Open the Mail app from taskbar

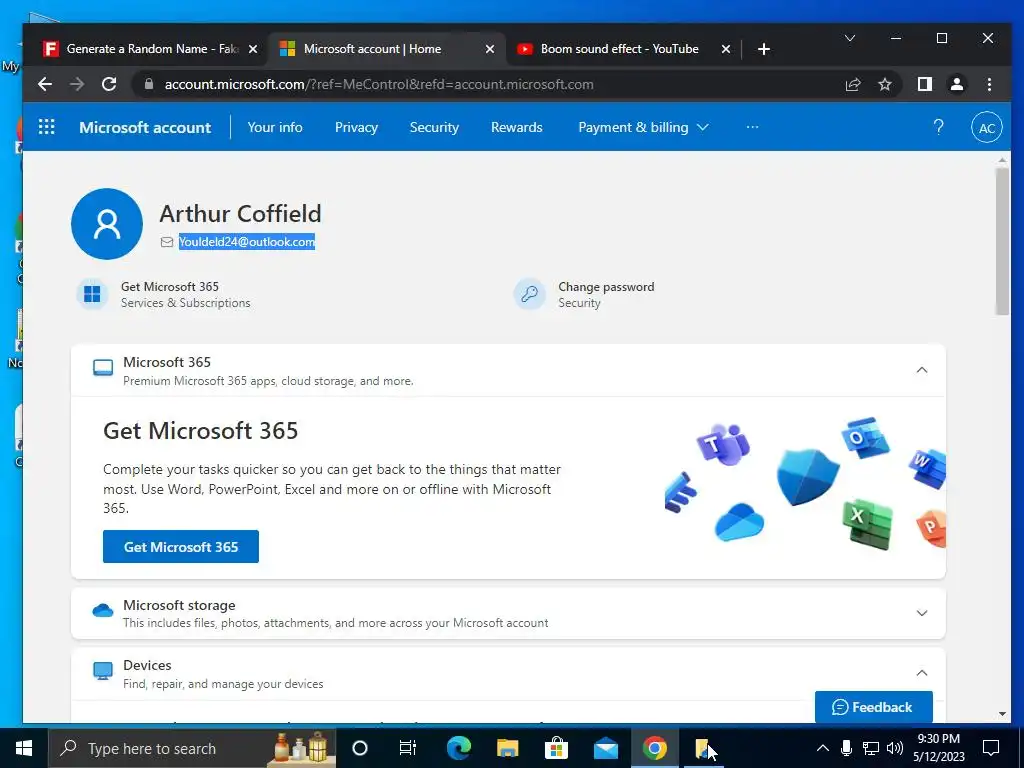[x=606, y=748]
